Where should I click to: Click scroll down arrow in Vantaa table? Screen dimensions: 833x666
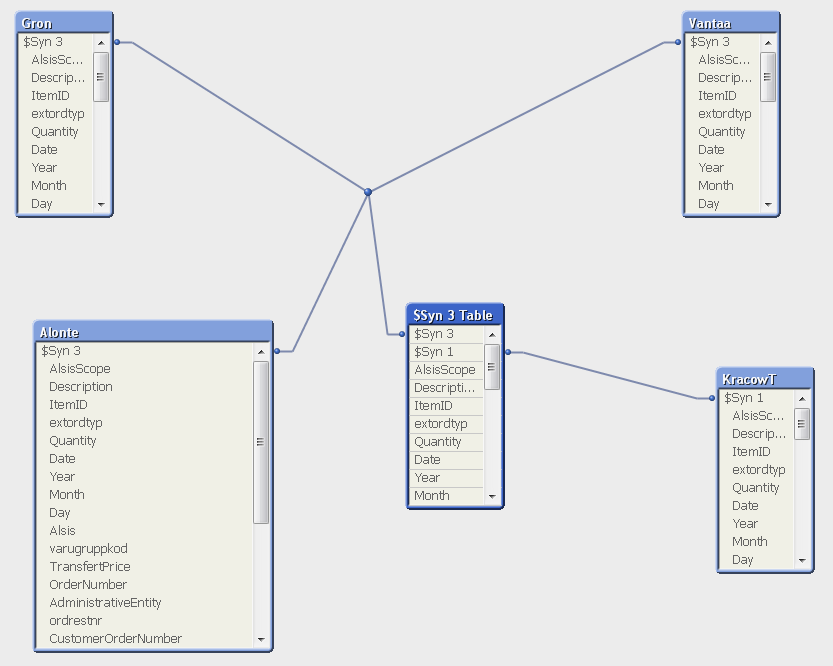[x=768, y=204]
